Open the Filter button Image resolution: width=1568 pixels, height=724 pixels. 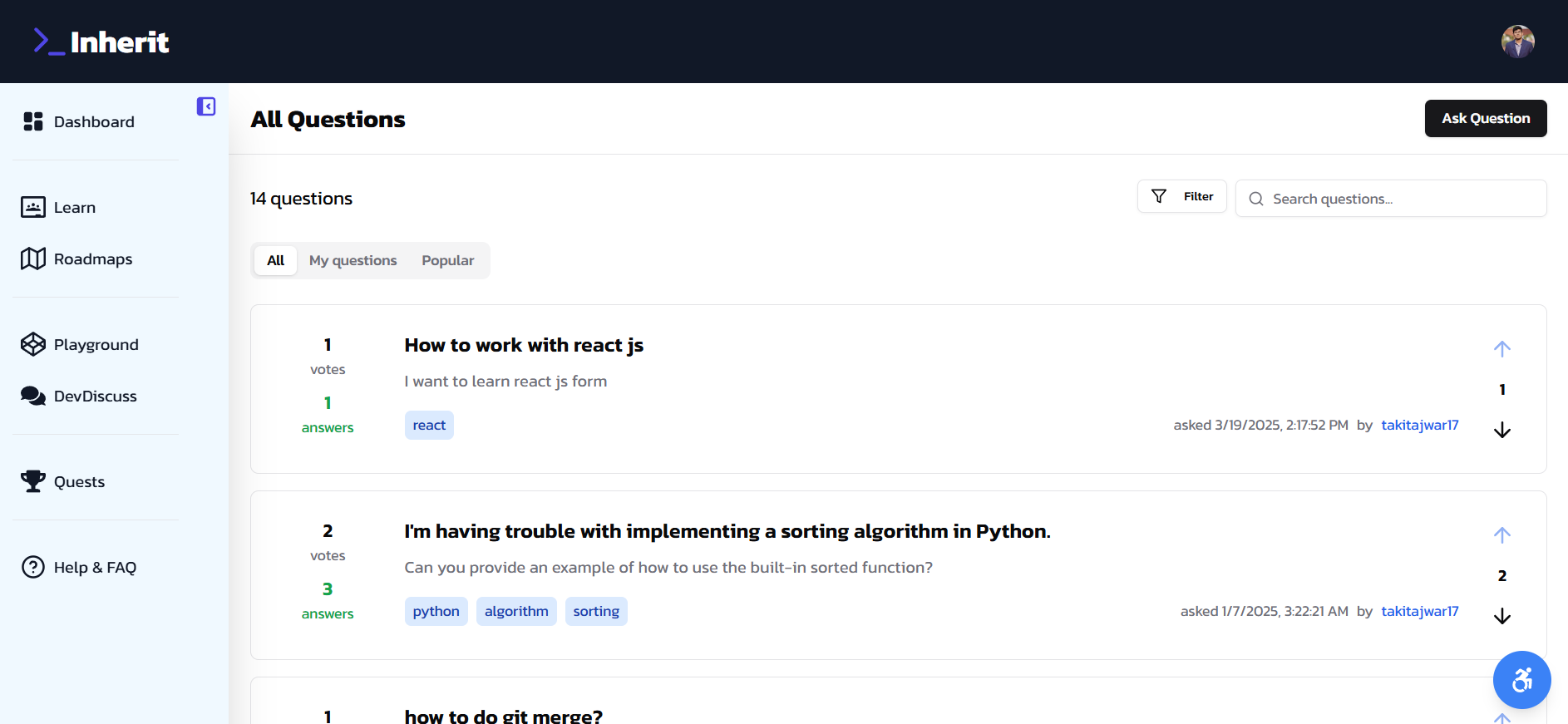pyautogui.click(x=1181, y=196)
